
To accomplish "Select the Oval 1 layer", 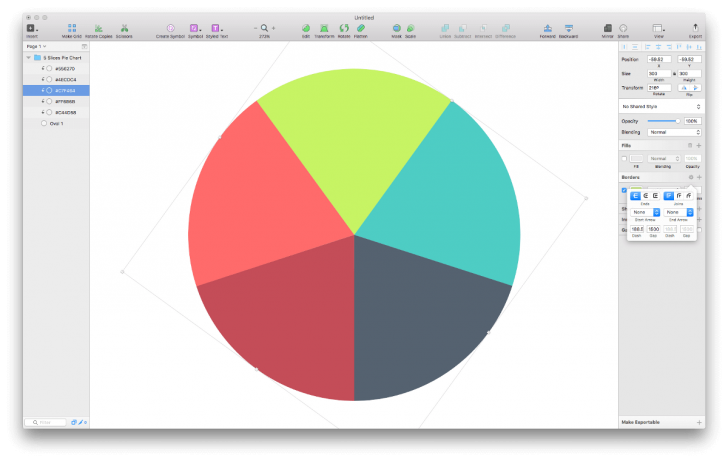I will click(x=56, y=123).
